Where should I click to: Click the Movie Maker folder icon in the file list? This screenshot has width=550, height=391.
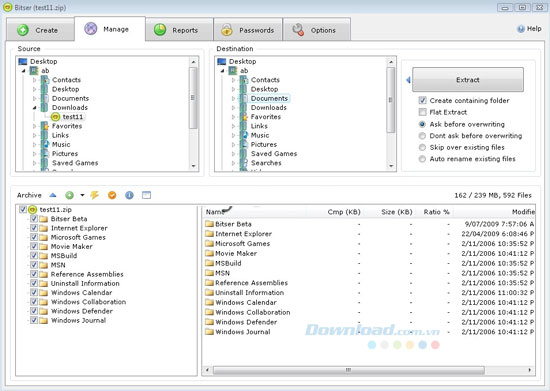(x=209, y=253)
